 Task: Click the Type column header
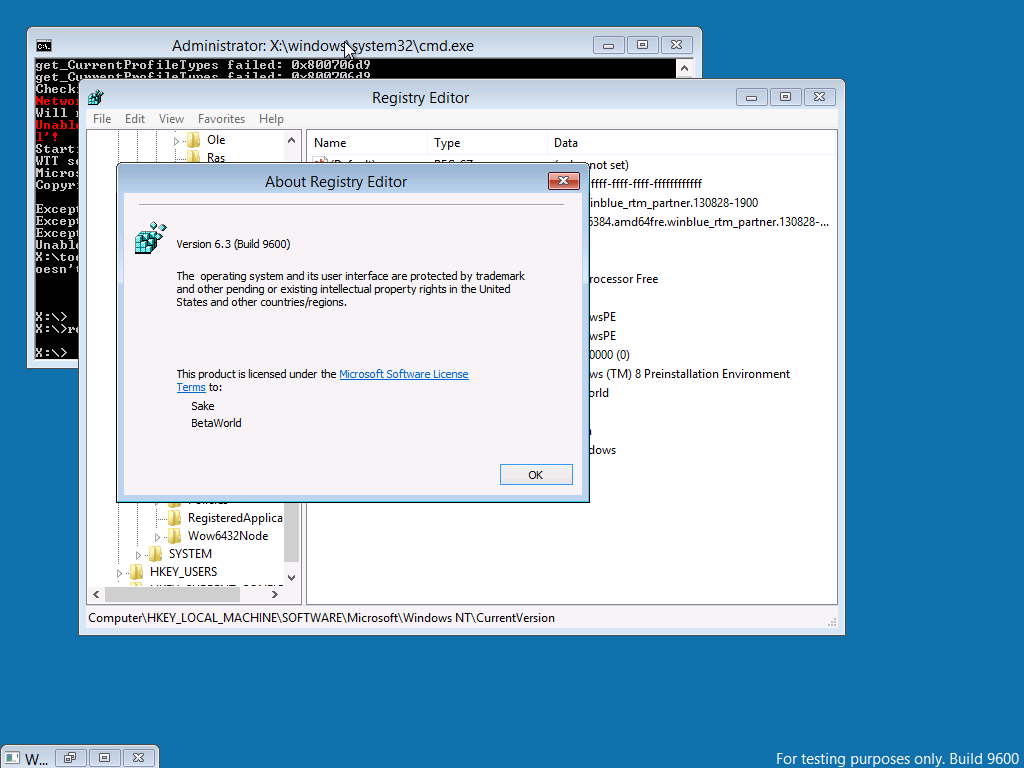coord(488,142)
